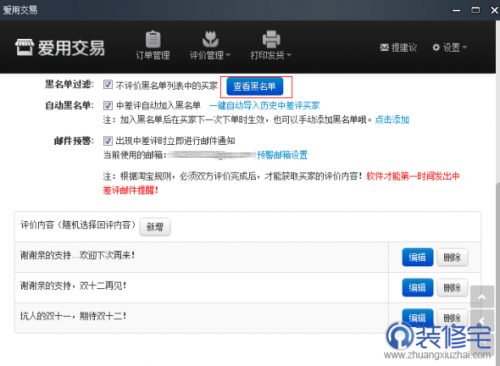Select text 坑人的双十一,期待双十二!

tap(73, 316)
